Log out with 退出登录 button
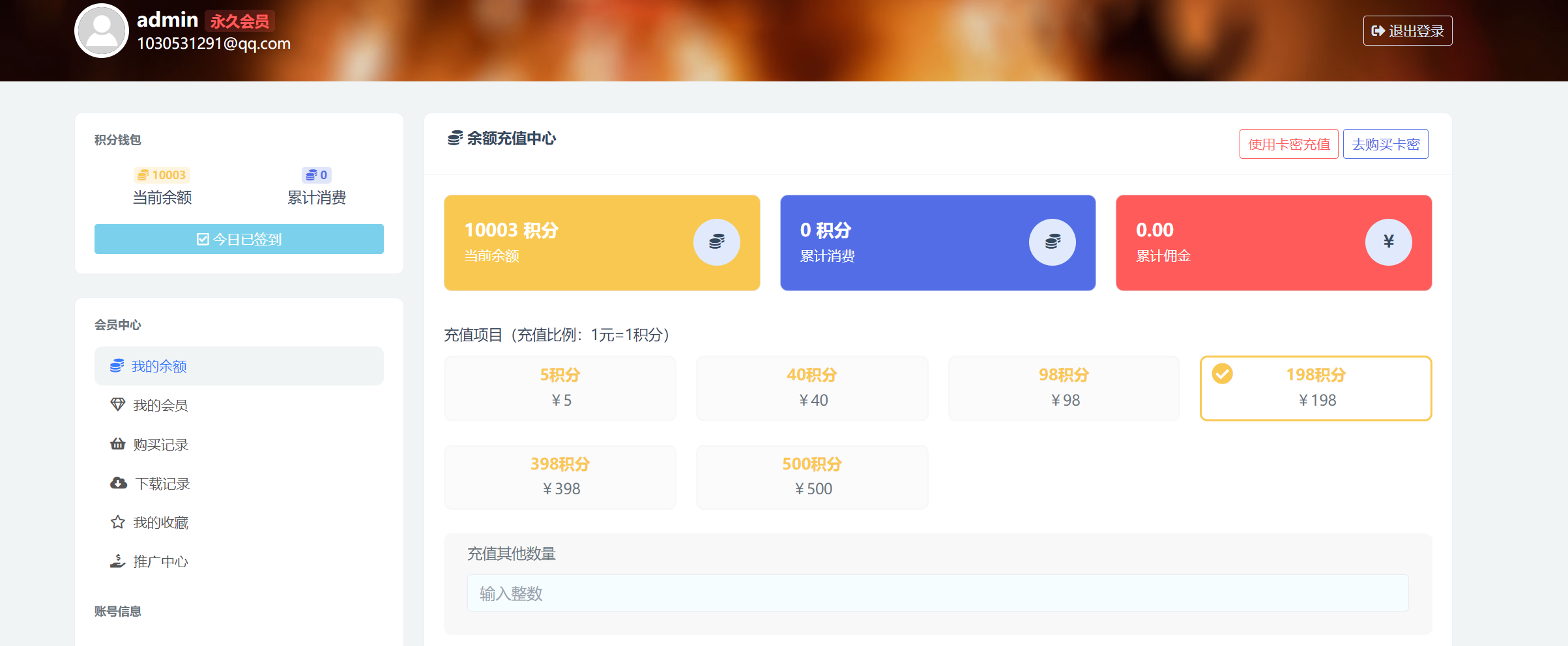 point(1407,31)
